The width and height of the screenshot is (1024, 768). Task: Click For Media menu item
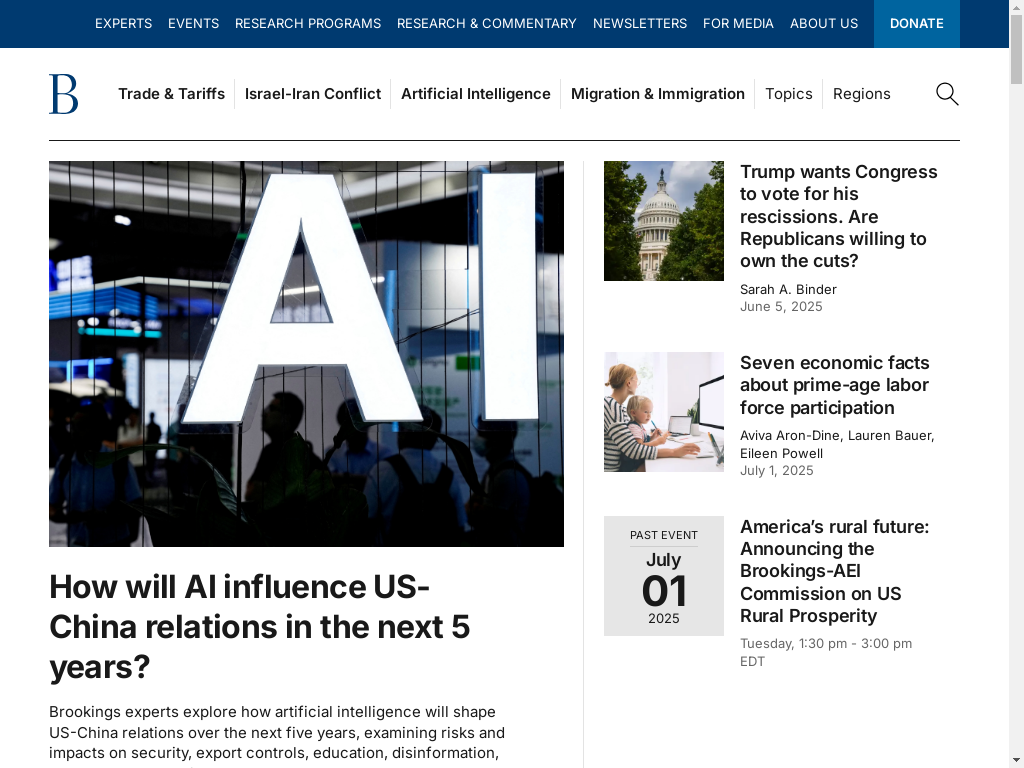point(738,24)
